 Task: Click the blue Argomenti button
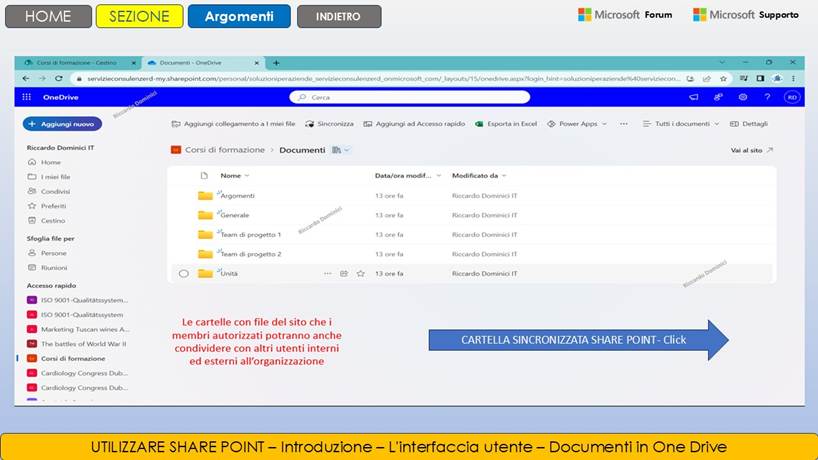click(x=239, y=16)
